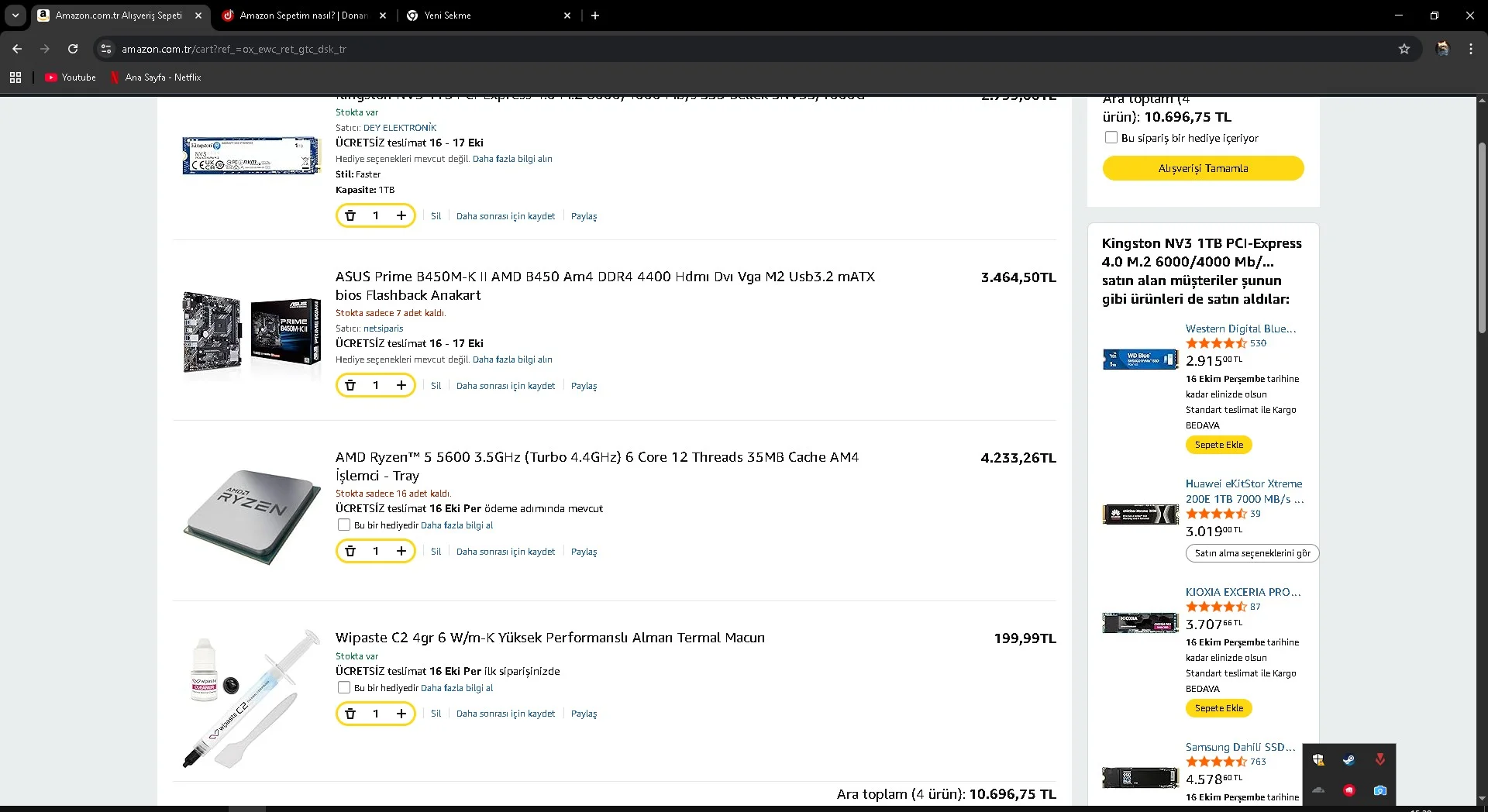Open the AMD Ryzen processor thumbnail
The image size is (1488, 812).
252,515
